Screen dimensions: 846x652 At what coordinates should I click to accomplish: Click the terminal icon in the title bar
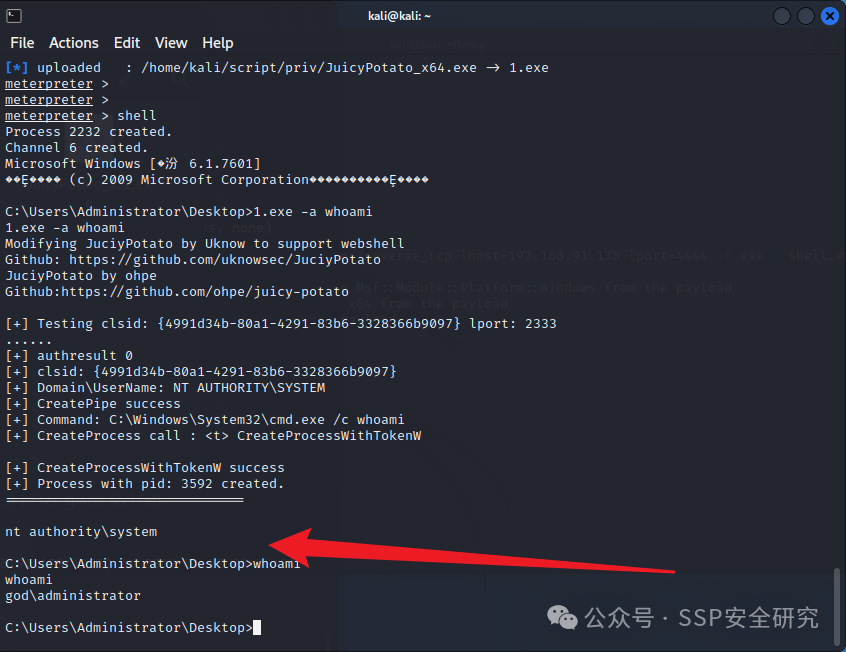(14, 16)
